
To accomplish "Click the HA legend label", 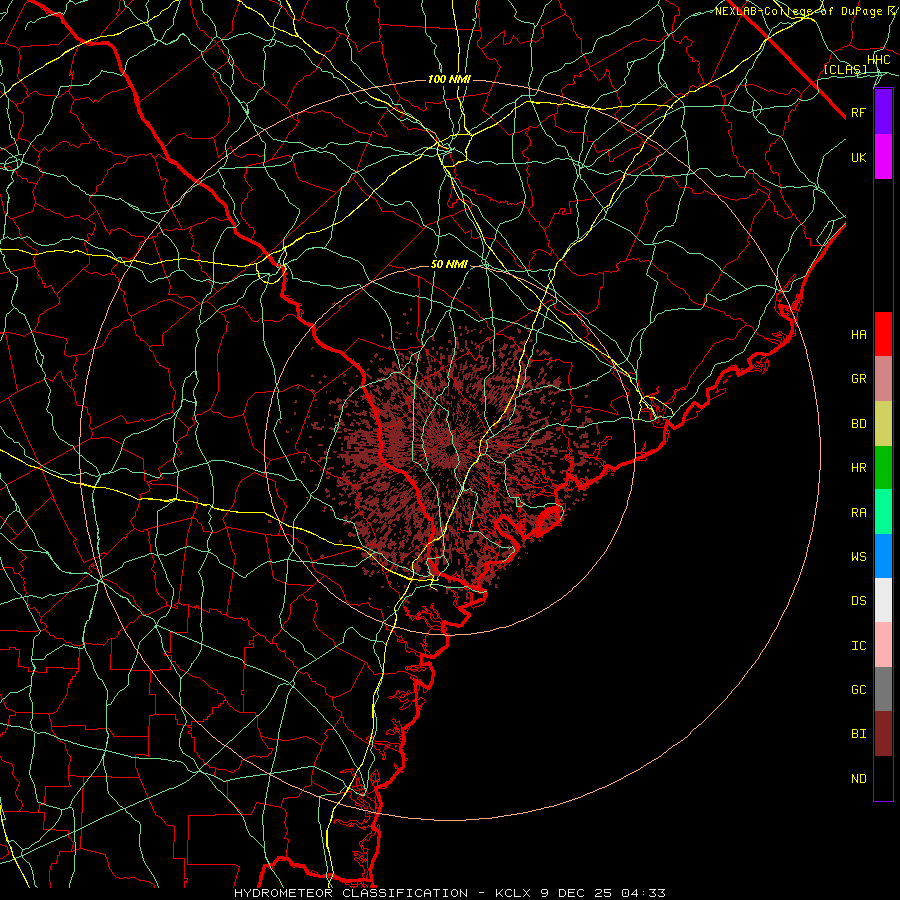I will click(859, 335).
